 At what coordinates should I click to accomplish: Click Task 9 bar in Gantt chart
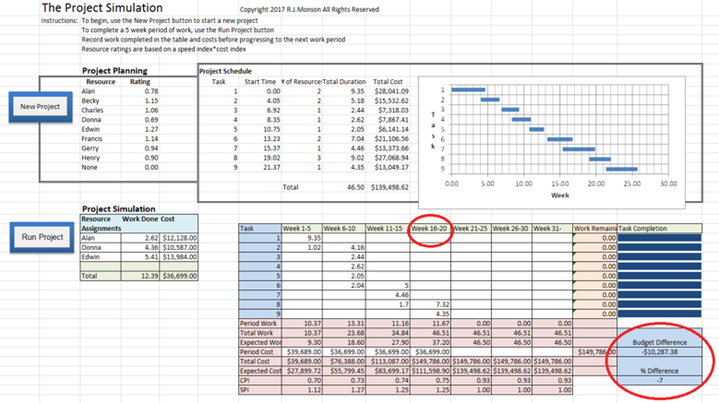click(x=621, y=169)
